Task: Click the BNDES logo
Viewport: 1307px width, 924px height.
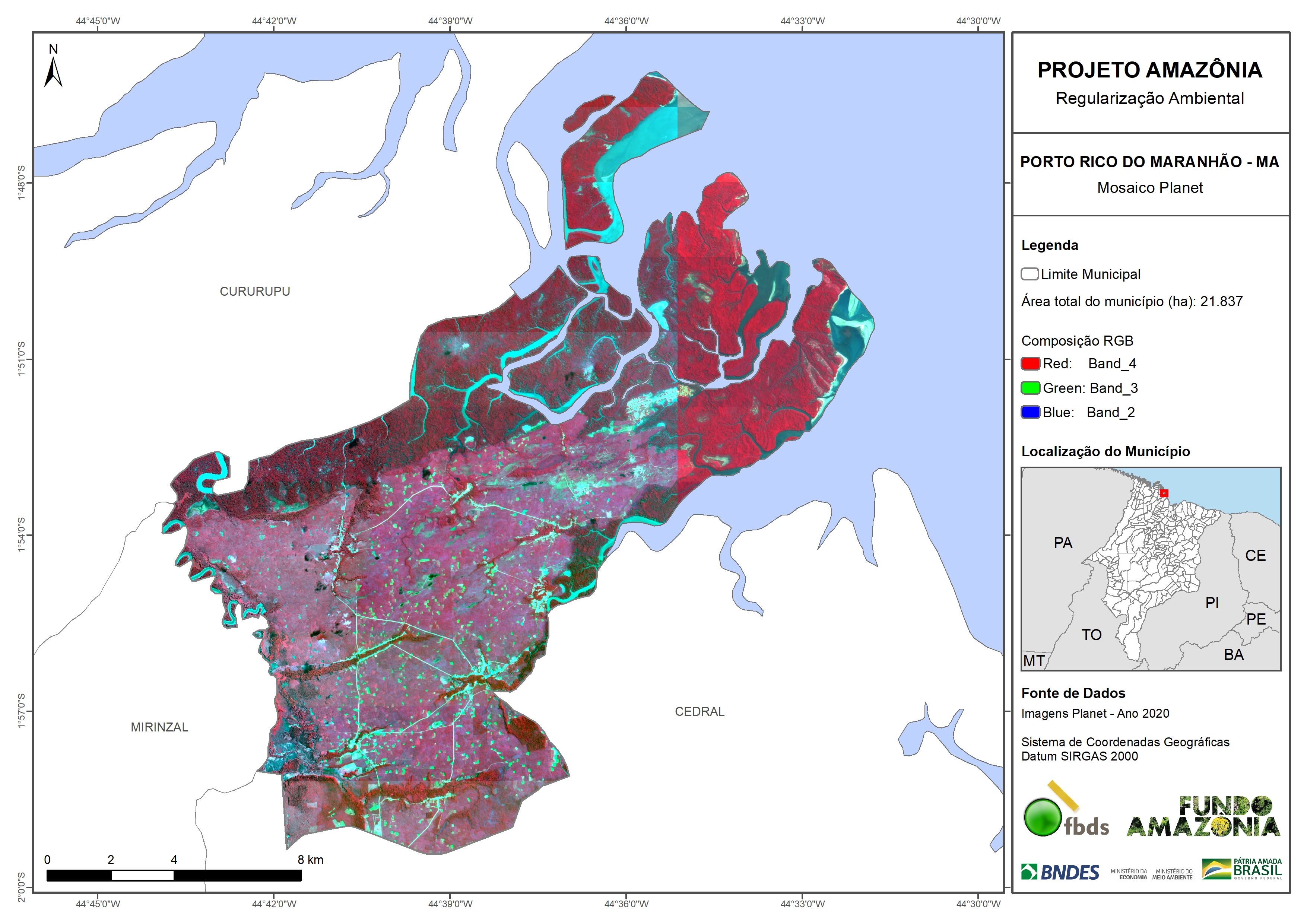Action: point(1060,871)
